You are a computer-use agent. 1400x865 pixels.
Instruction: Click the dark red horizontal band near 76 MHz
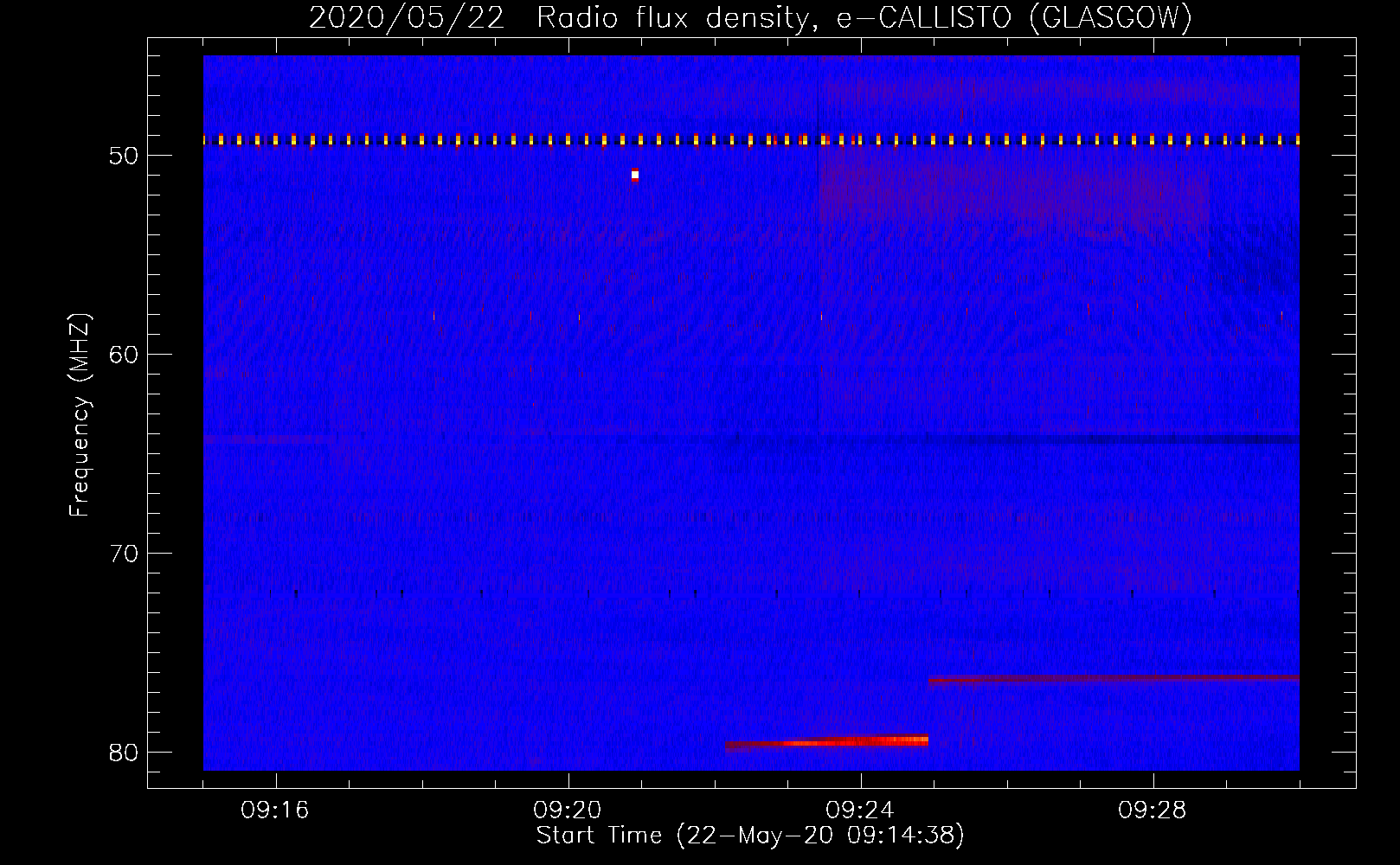(x=1114, y=679)
